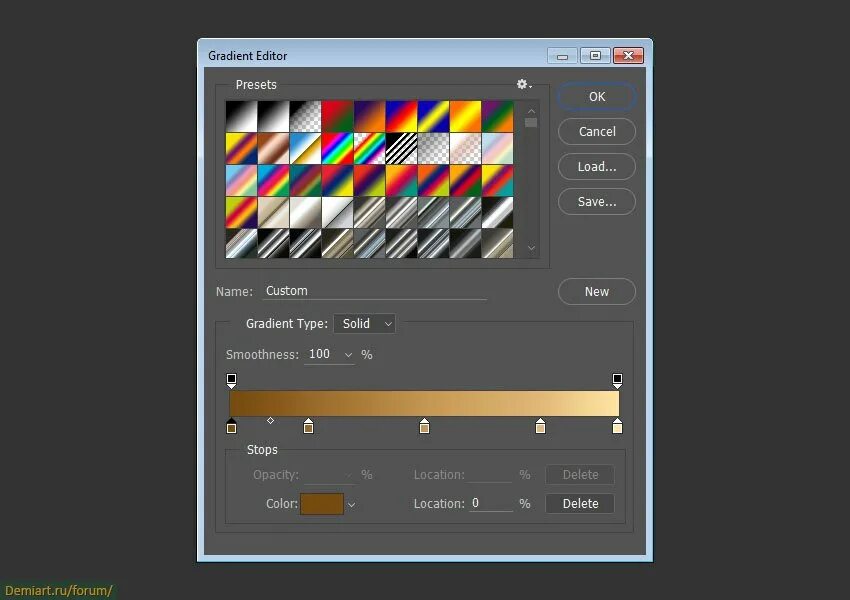Open the brown Color swatch picker
The image size is (850, 600).
[x=322, y=504]
